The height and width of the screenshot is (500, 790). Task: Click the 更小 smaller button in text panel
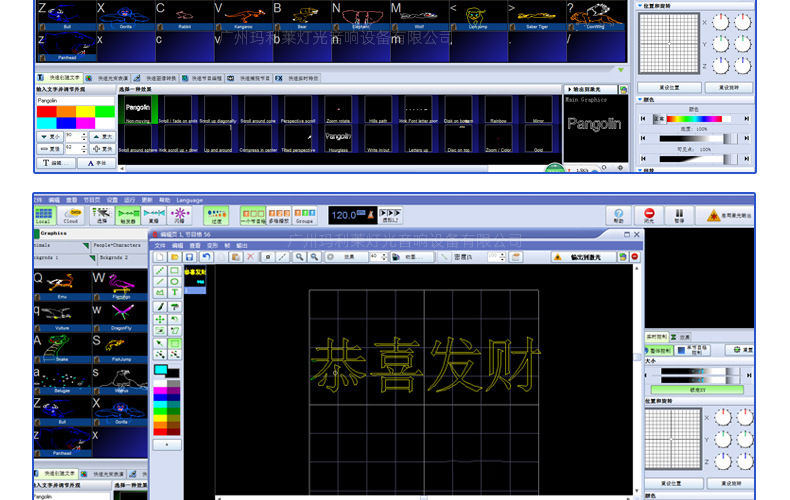point(50,137)
